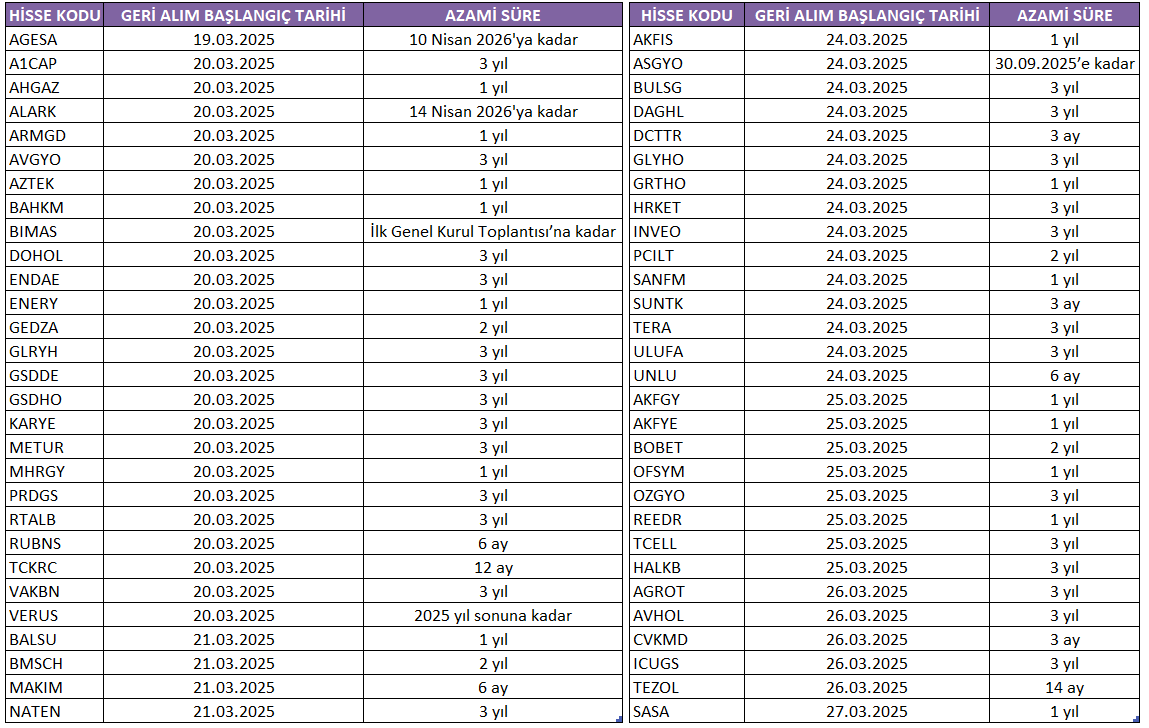Select the INVEO stock code
1149x728 pixels.
(687, 232)
